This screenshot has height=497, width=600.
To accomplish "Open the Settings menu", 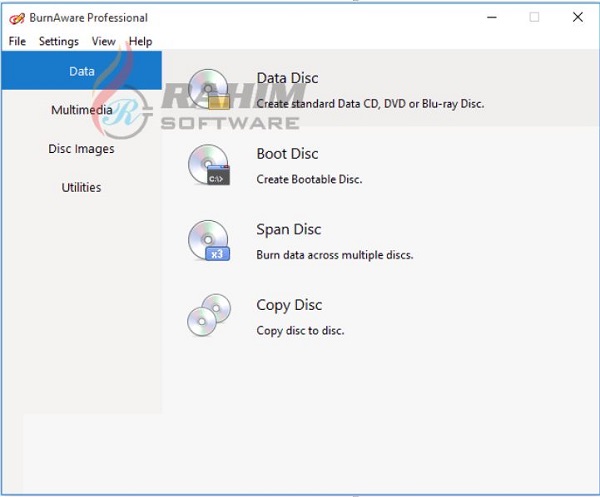I will (x=59, y=41).
